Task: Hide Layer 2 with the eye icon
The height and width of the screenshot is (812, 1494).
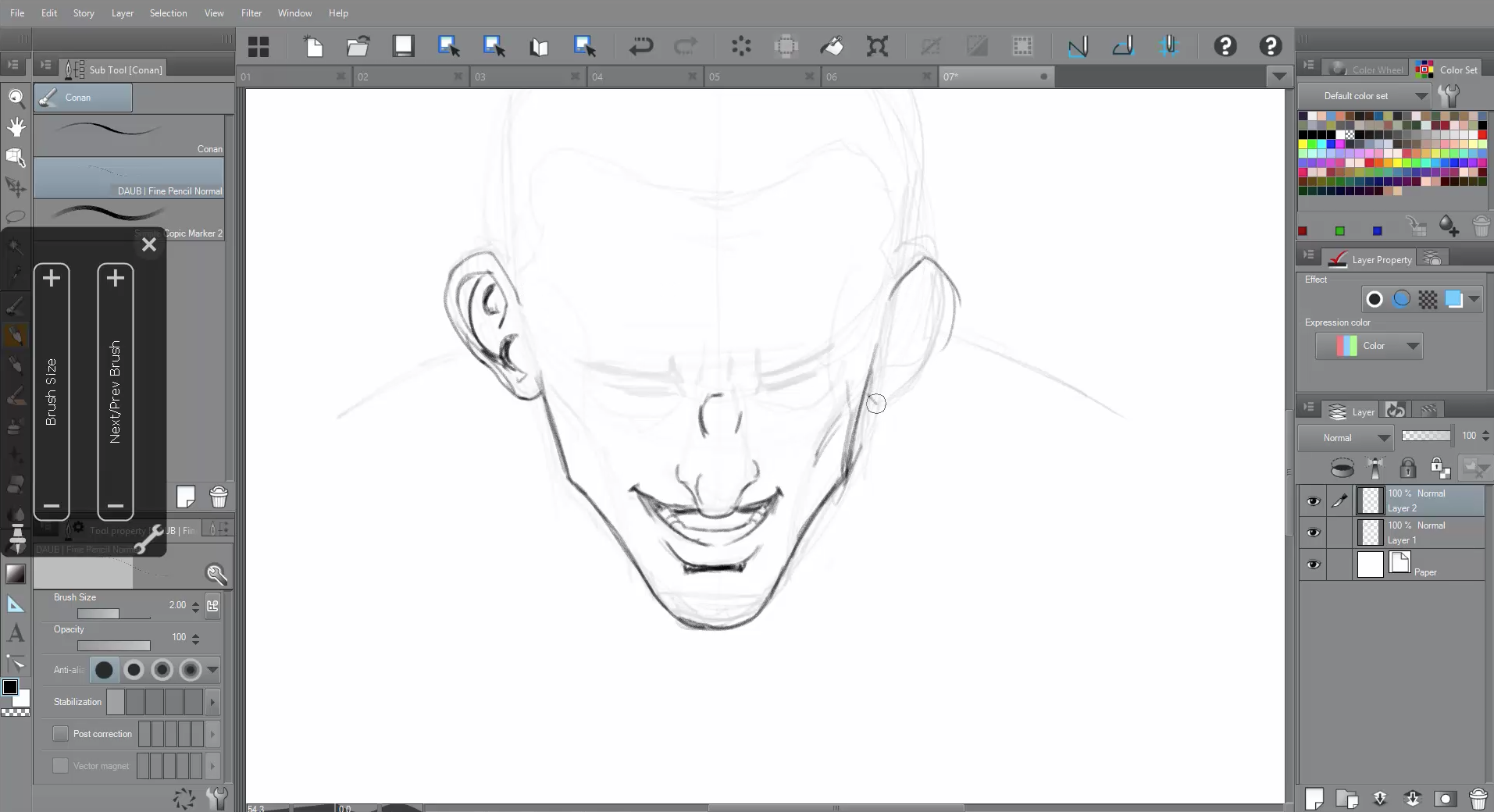Action: tap(1314, 501)
